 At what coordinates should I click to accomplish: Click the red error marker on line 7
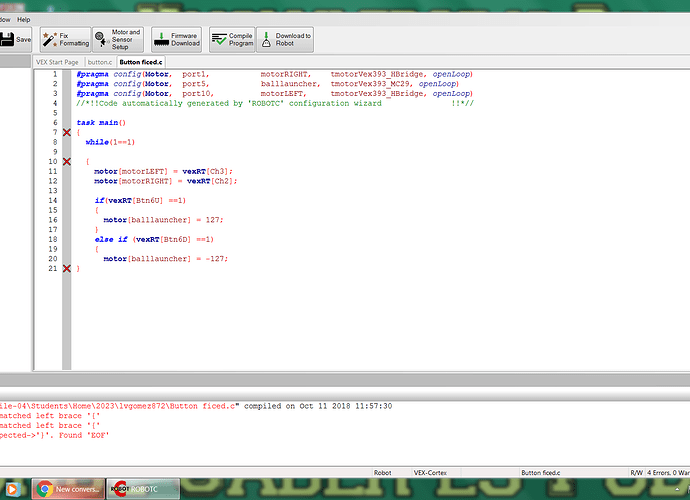click(66, 132)
